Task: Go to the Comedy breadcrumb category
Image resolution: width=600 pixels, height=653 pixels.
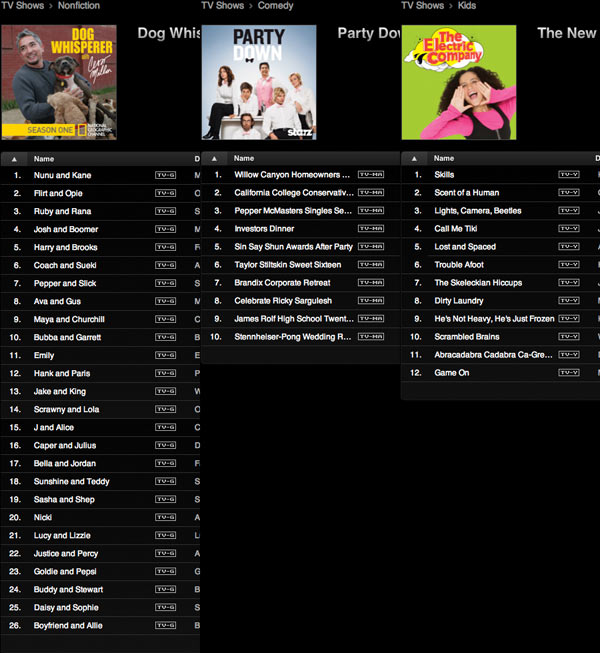Action: (275, 6)
